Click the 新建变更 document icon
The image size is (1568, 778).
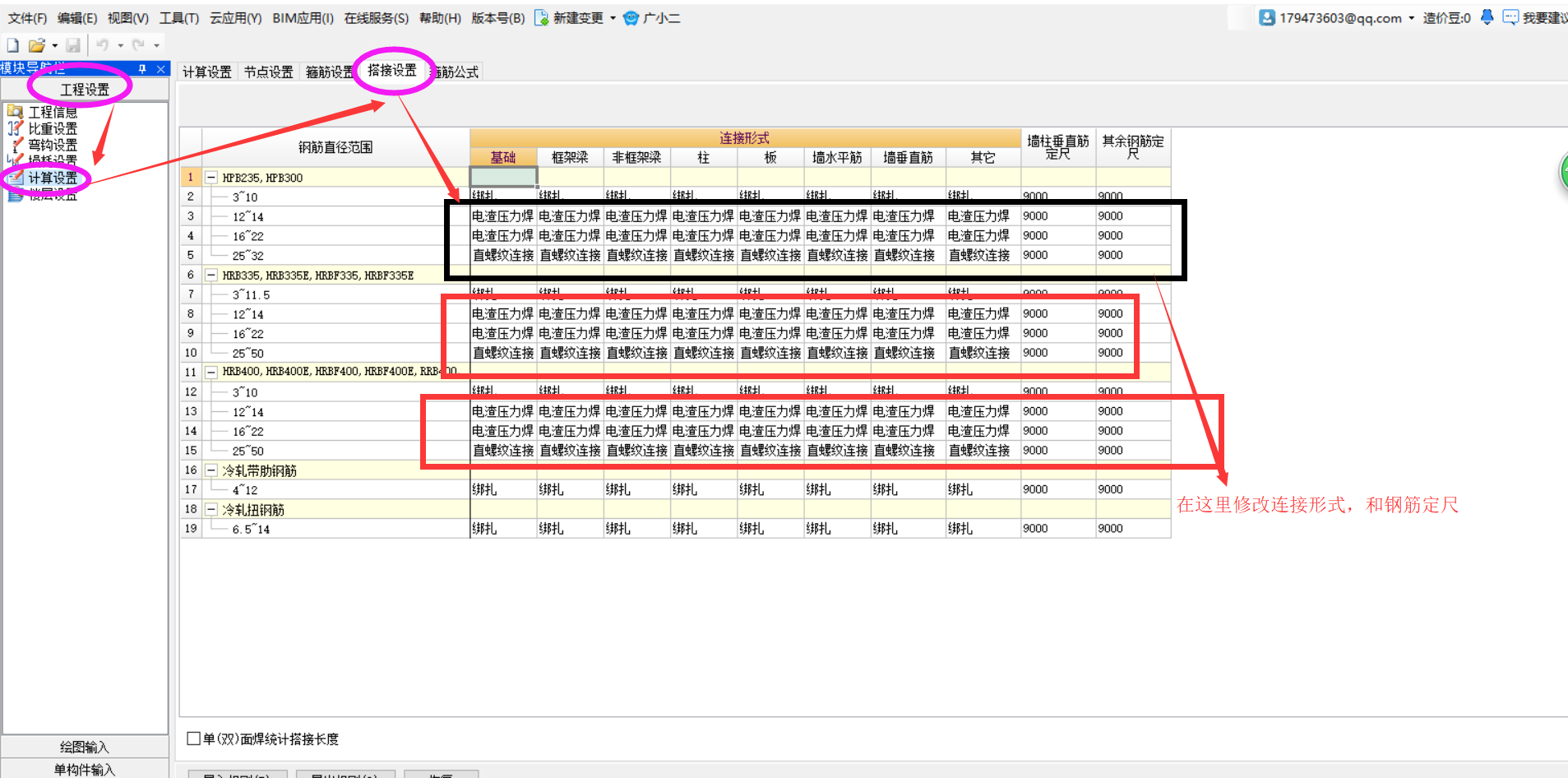(x=541, y=18)
